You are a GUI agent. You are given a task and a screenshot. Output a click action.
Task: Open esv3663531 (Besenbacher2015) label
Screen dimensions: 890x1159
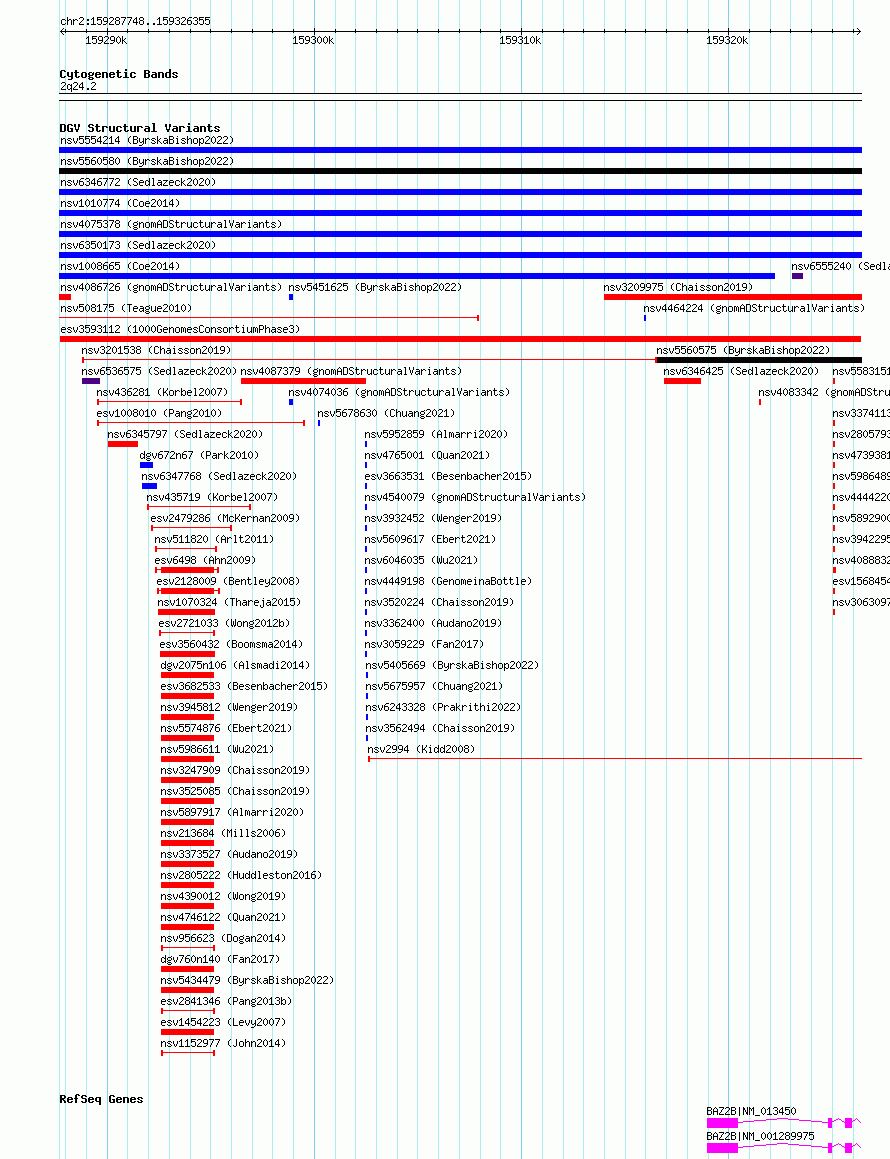click(449, 476)
